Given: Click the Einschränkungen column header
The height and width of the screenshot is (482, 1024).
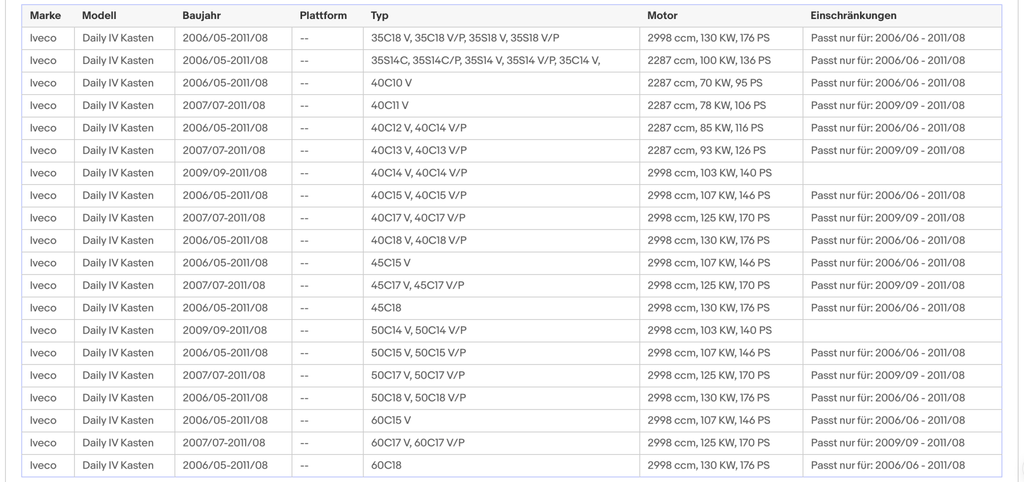Looking at the screenshot, I should coord(902,16).
